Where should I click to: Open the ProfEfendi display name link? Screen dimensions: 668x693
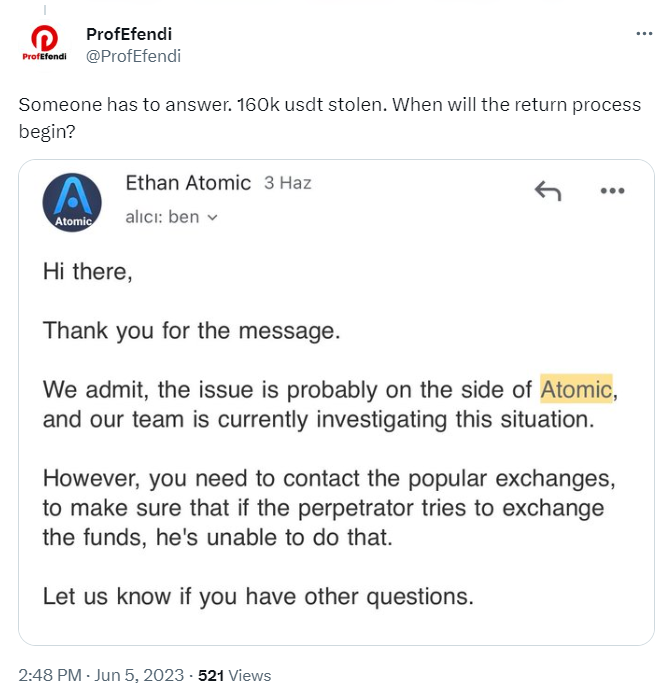129,34
